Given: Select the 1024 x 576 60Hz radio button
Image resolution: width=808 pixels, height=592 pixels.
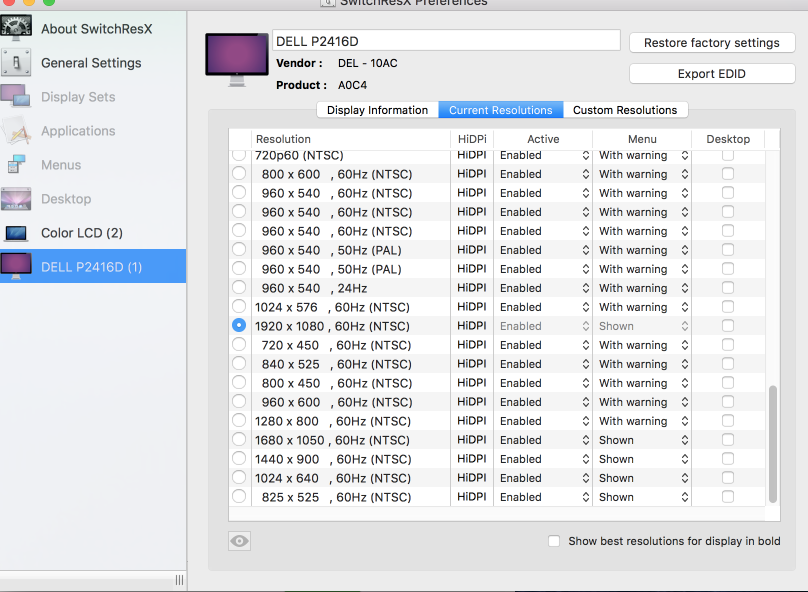Looking at the screenshot, I should [x=239, y=306].
